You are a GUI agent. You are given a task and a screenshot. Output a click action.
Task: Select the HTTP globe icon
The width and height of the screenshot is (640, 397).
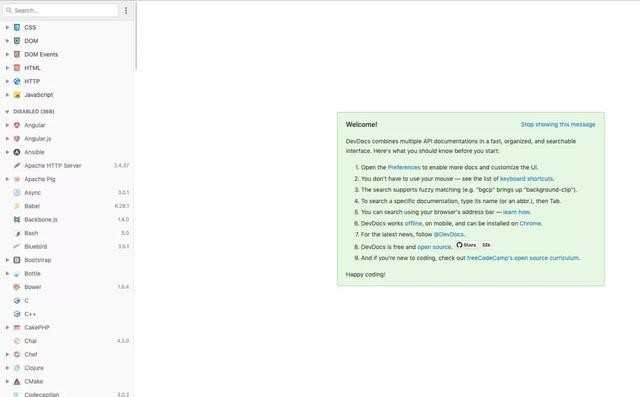coord(17,81)
